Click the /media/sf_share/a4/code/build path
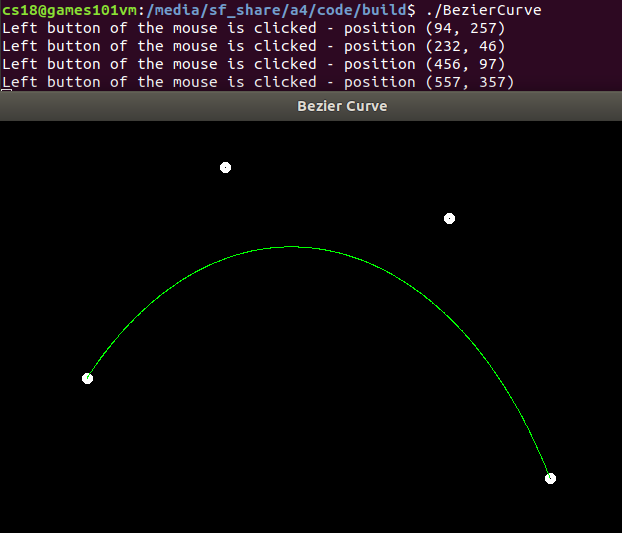 coord(277,10)
